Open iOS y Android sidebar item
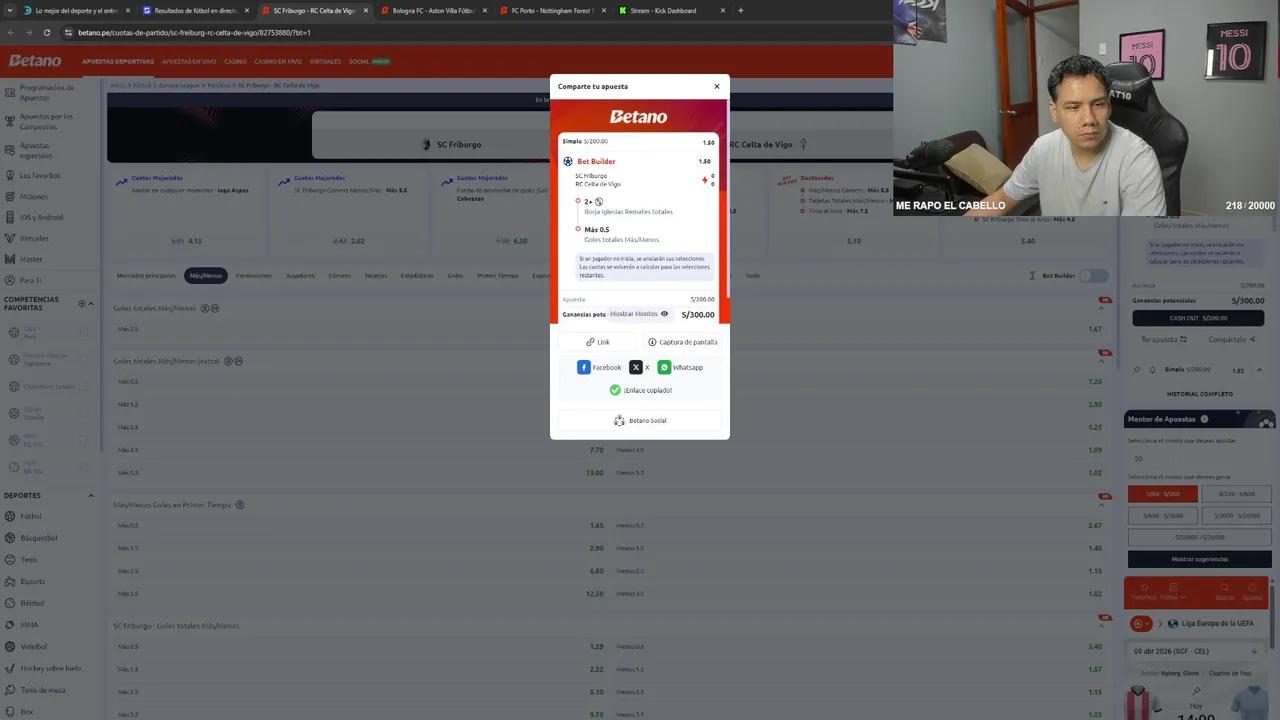1280x720 pixels. 40,217
